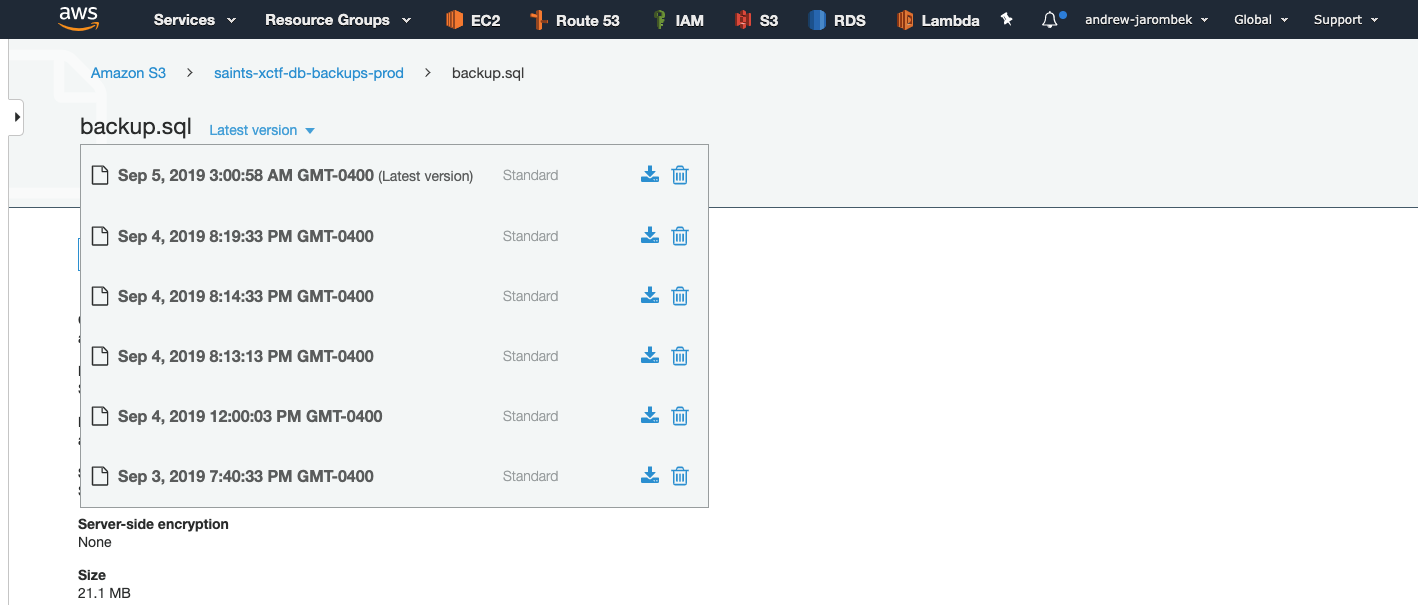Screen dimensions: 1418x613
Task: Open the andrew-jarombek account menu
Action: click(x=1146, y=20)
